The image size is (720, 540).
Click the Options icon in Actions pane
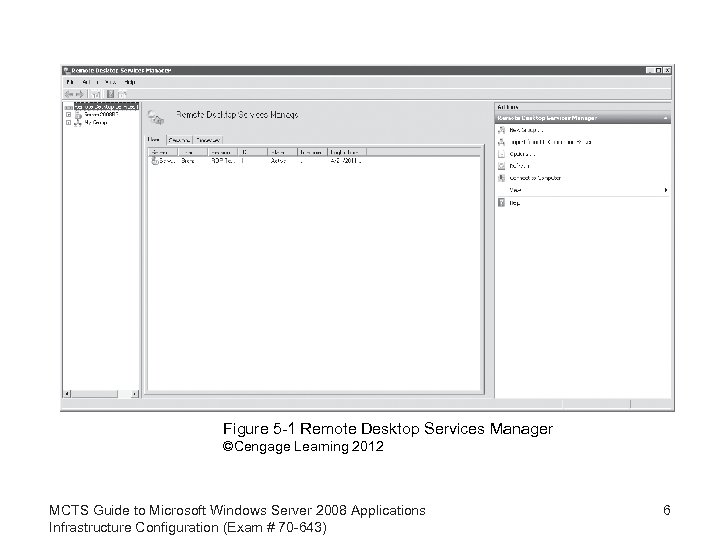501,154
